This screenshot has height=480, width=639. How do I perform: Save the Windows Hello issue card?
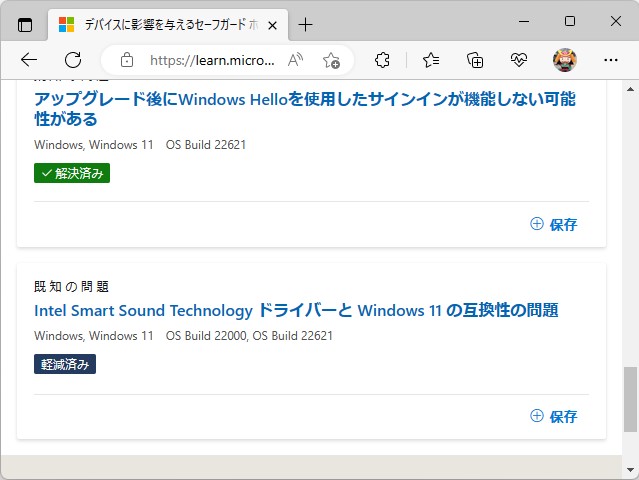tap(553, 224)
